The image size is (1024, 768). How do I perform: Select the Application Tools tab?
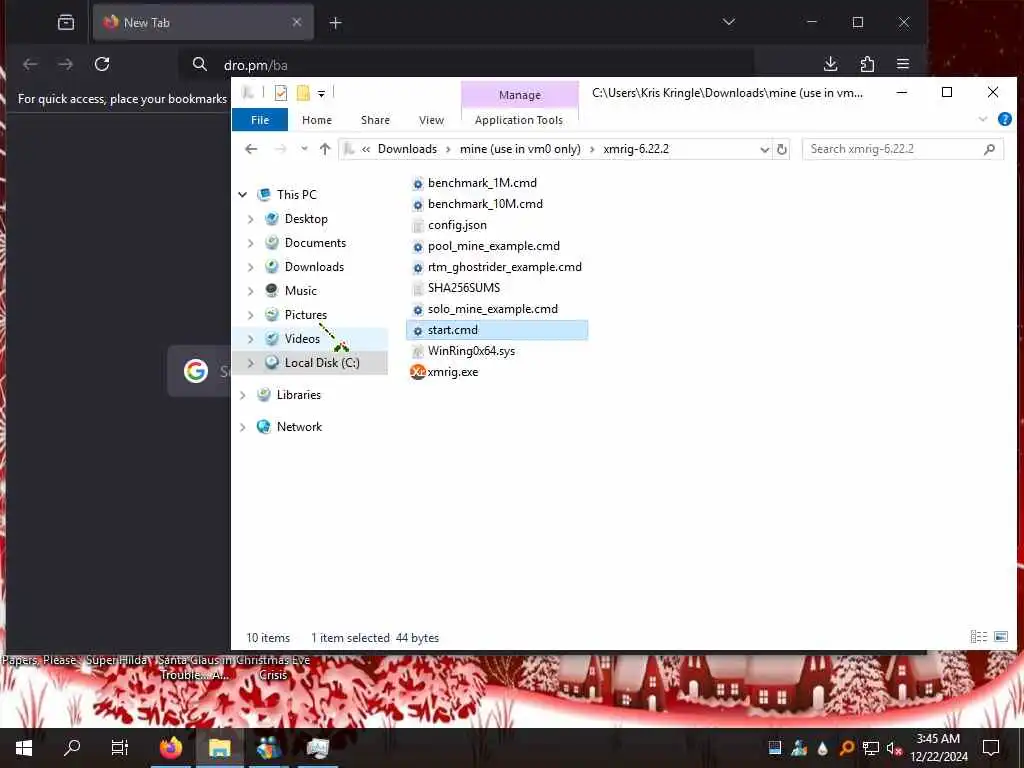pos(519,120)
